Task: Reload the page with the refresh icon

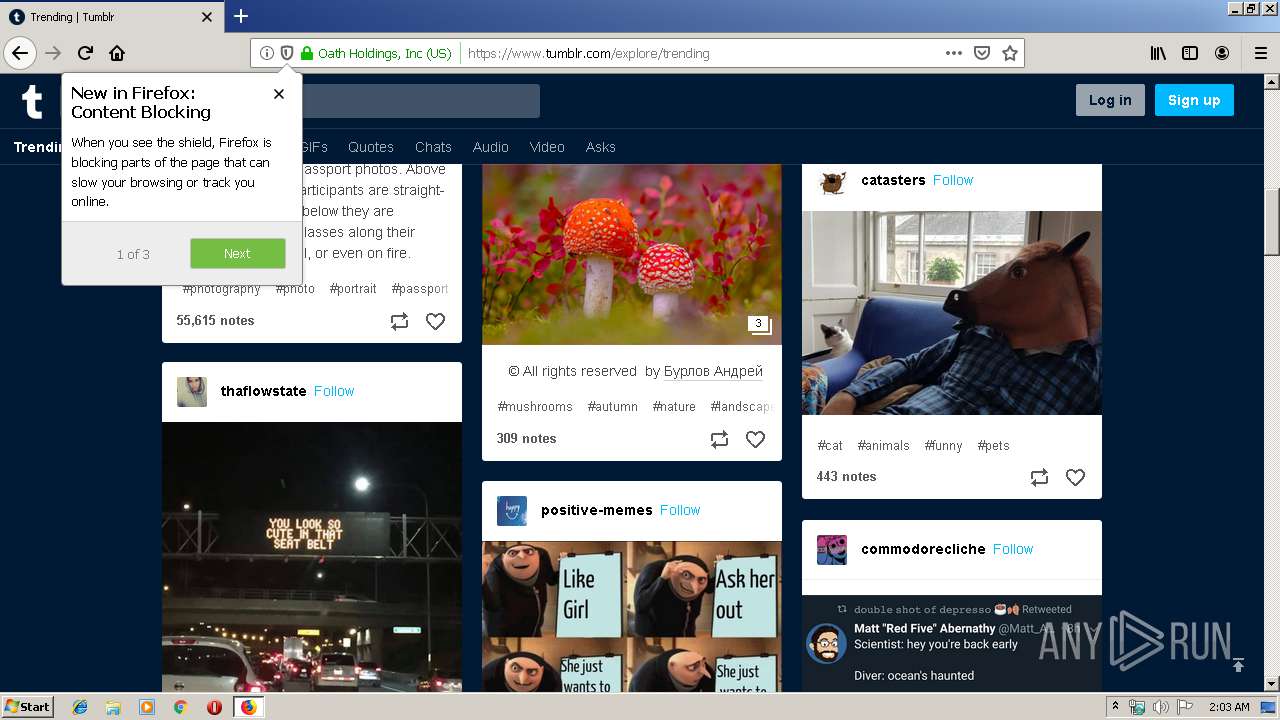Action: tap(85, 53)
